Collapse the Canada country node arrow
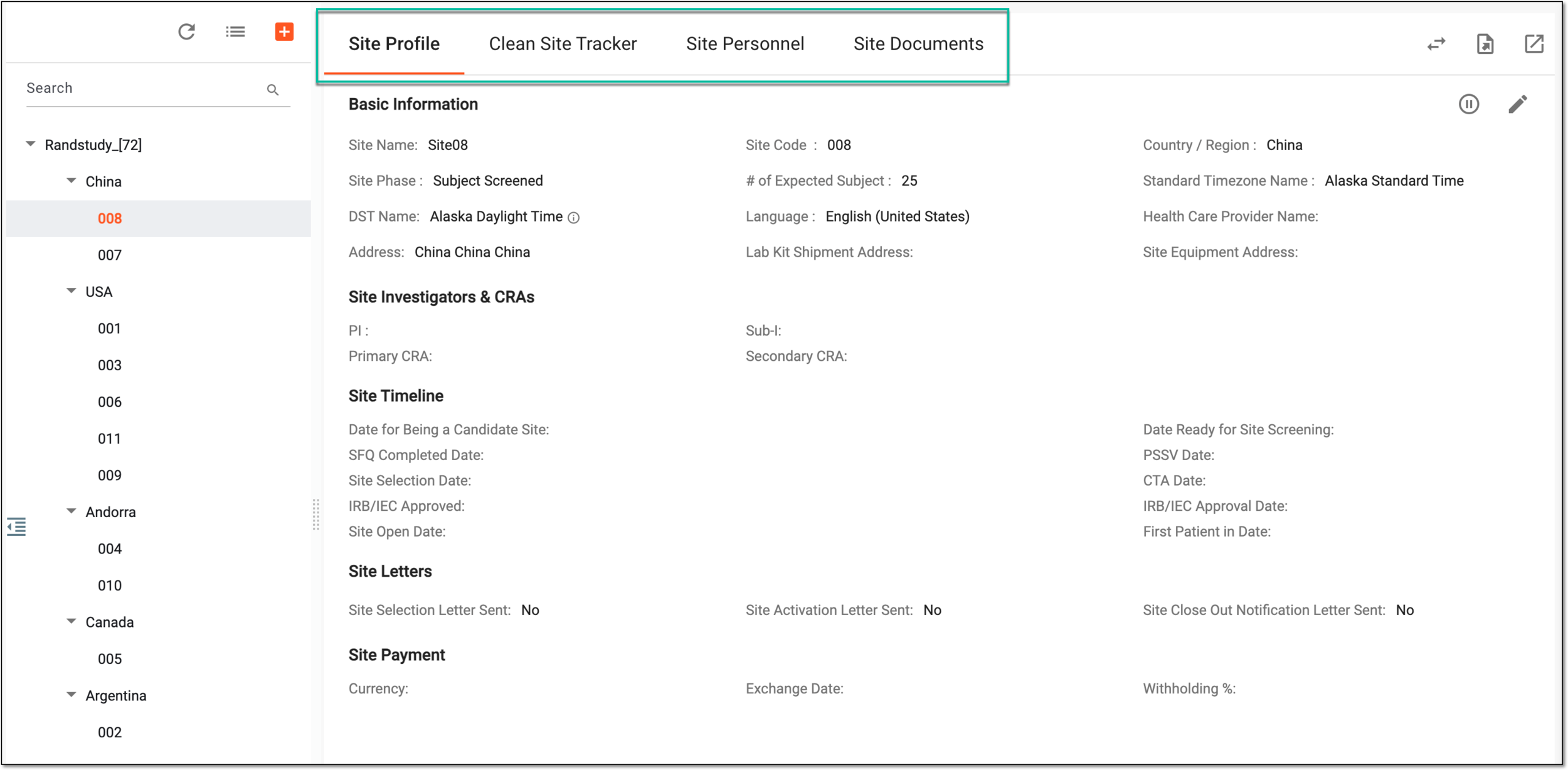Viewport: 1568px width, 770px height. [72, 621]
